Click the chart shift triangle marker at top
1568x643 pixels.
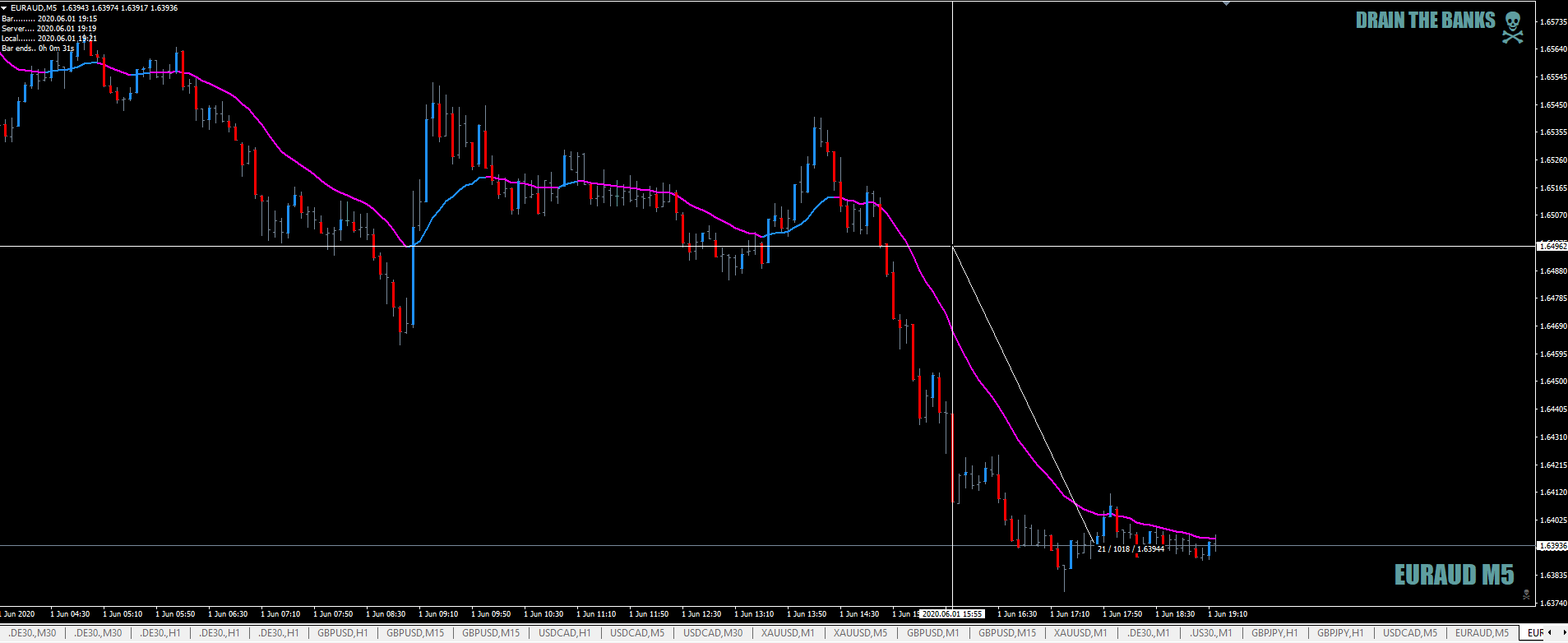1226,3
